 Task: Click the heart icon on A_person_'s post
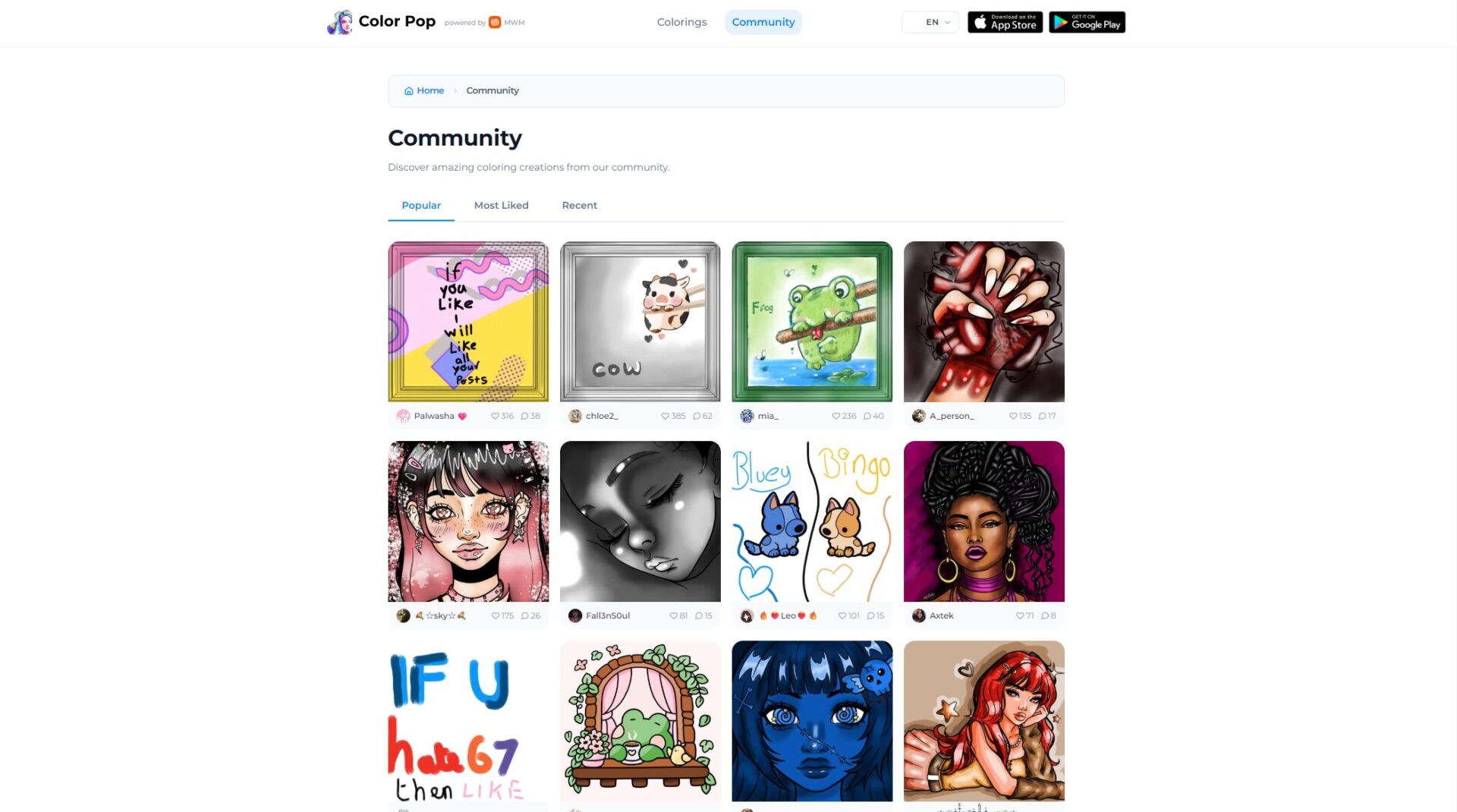(1013, 416)
